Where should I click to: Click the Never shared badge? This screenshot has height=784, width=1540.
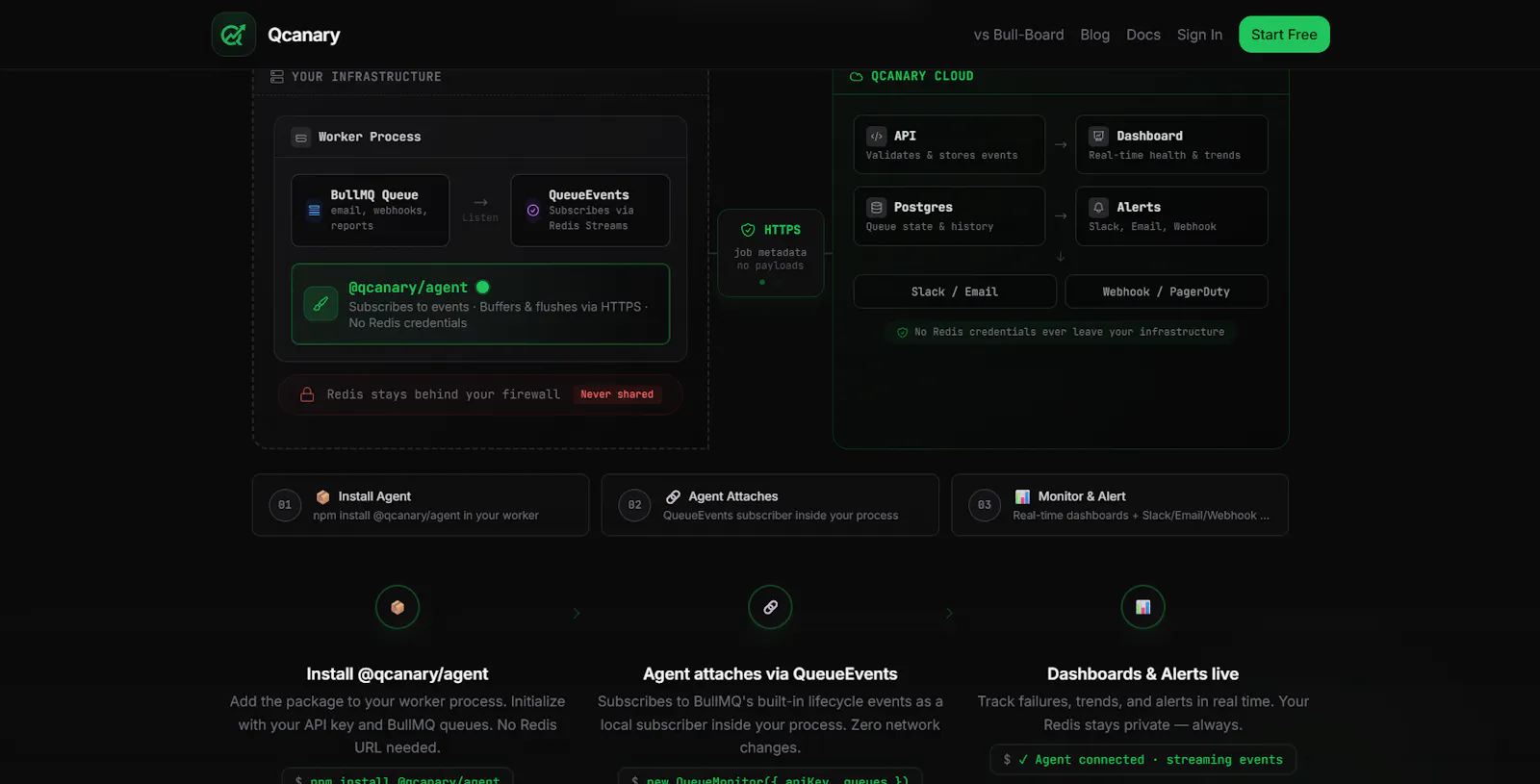617,394
